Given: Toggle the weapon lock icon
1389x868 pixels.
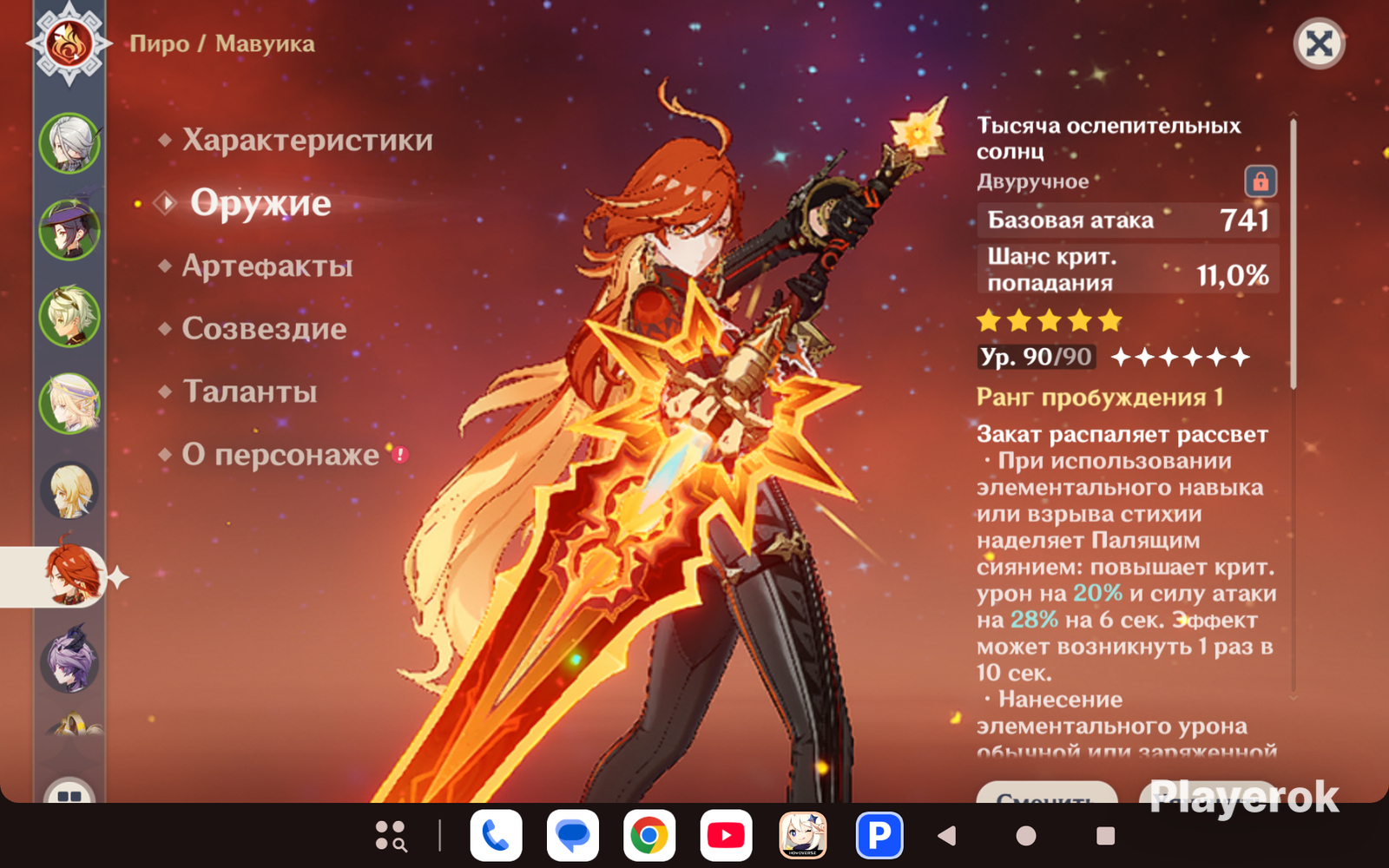Looking at the screenshot, I should [1261, 181].
